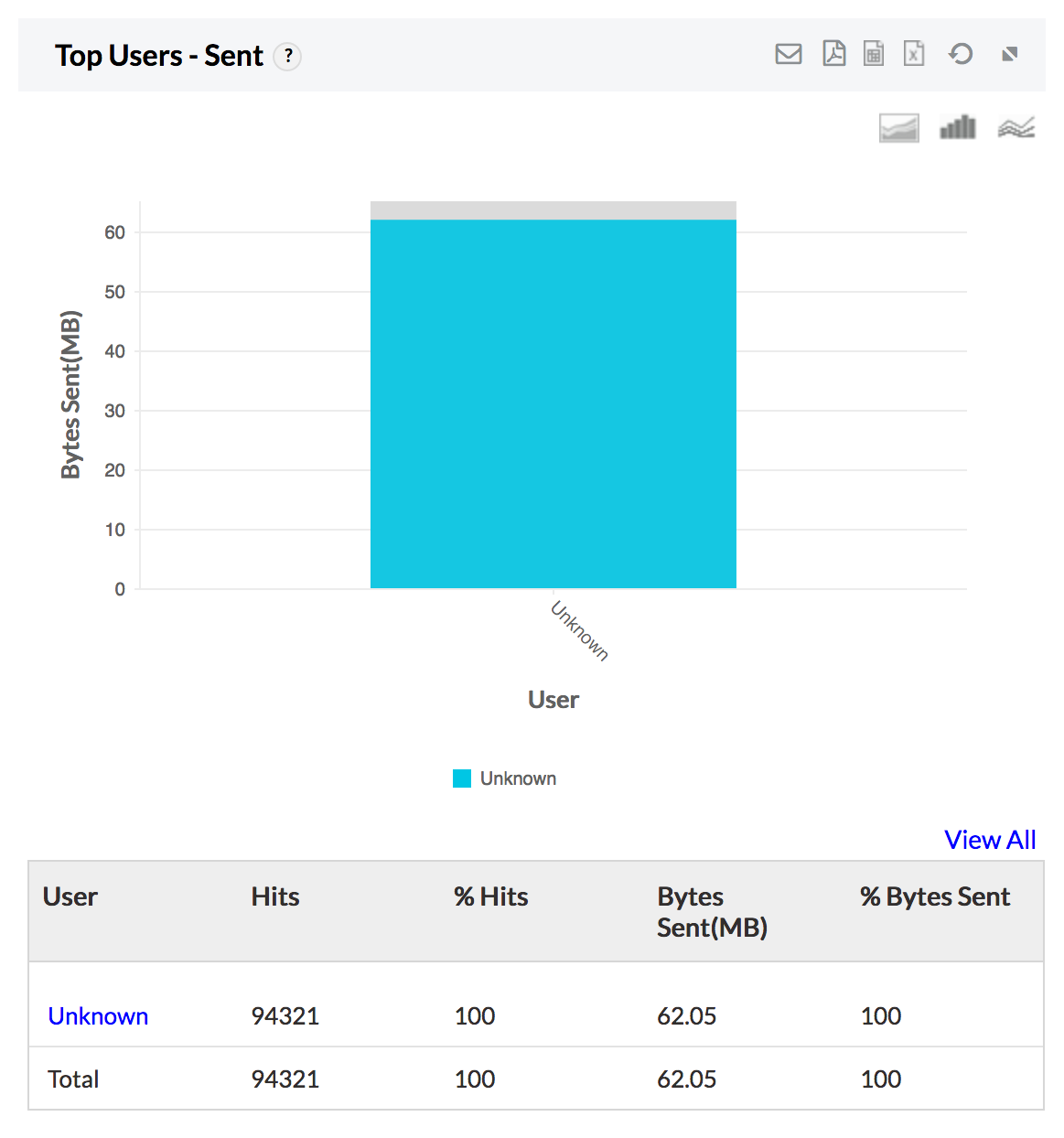
Task: Switch to bar chart view
Action: [x=958, y=128]
